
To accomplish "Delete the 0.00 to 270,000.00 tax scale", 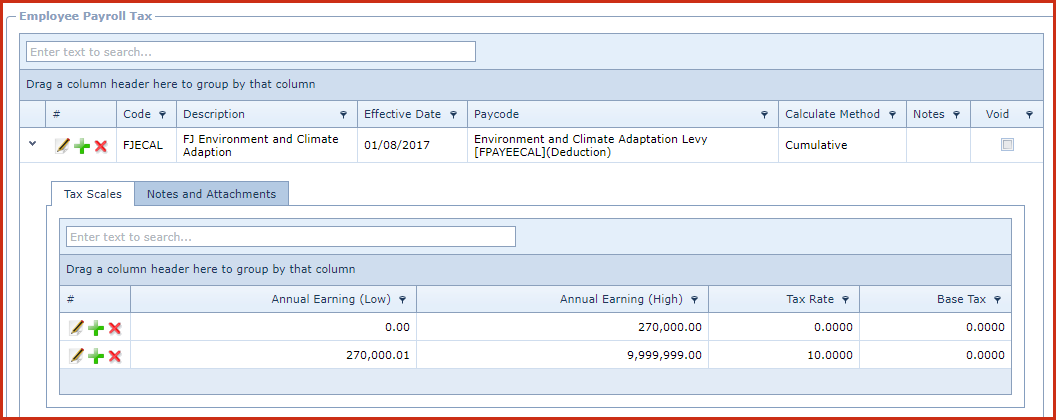I will coord(115,328).
